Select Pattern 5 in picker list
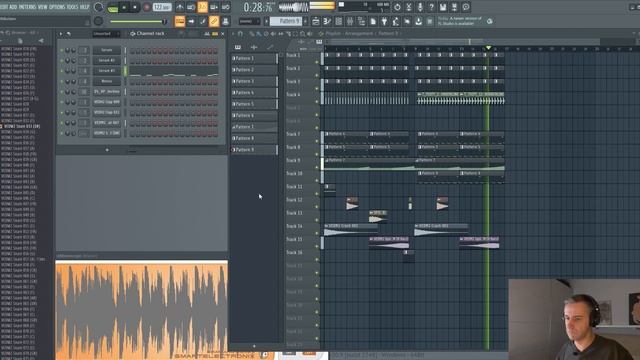 pyautogui.click(x=254, y=104)
